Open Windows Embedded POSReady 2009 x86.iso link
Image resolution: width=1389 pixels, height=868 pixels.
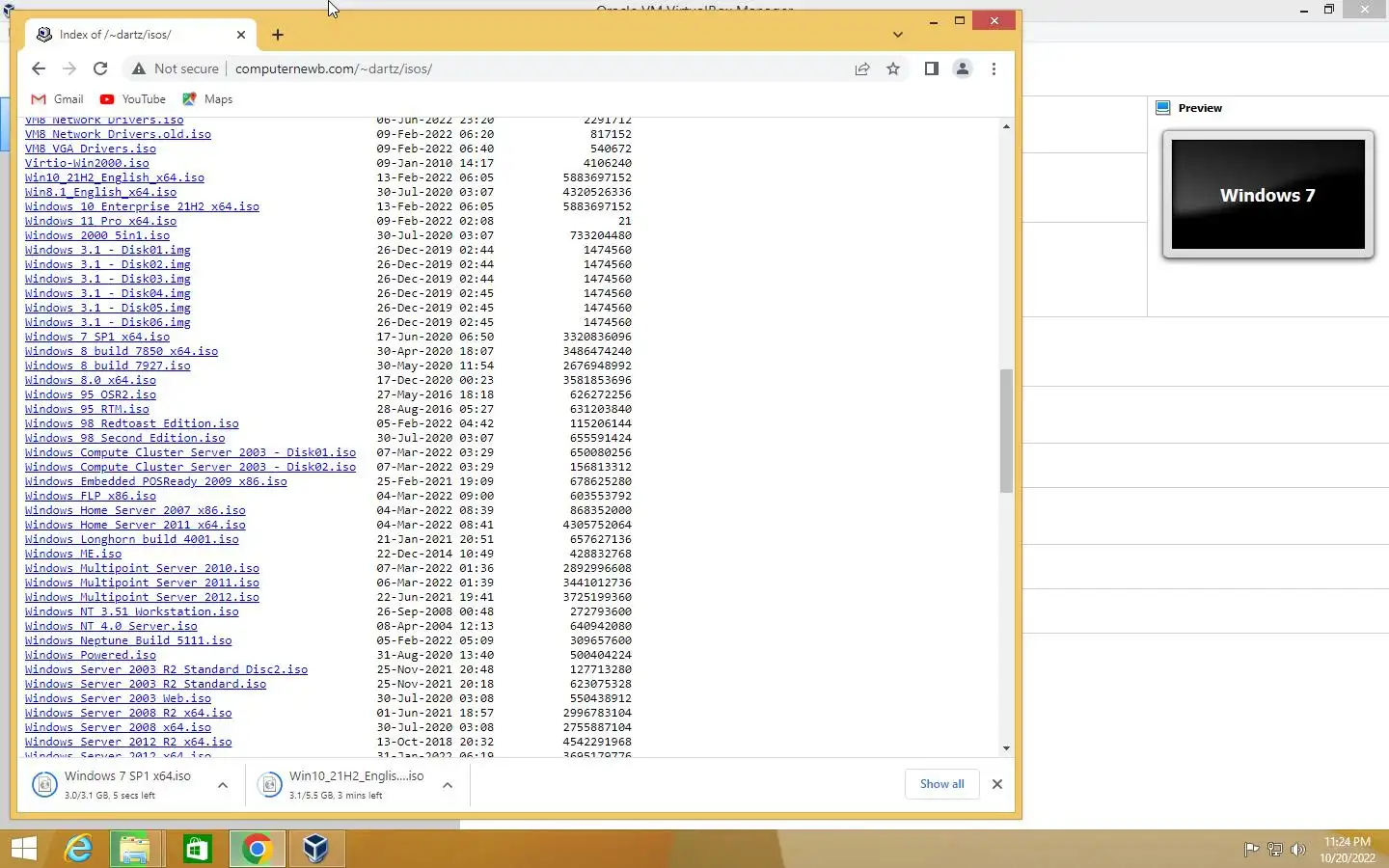(x=156, y=481)
